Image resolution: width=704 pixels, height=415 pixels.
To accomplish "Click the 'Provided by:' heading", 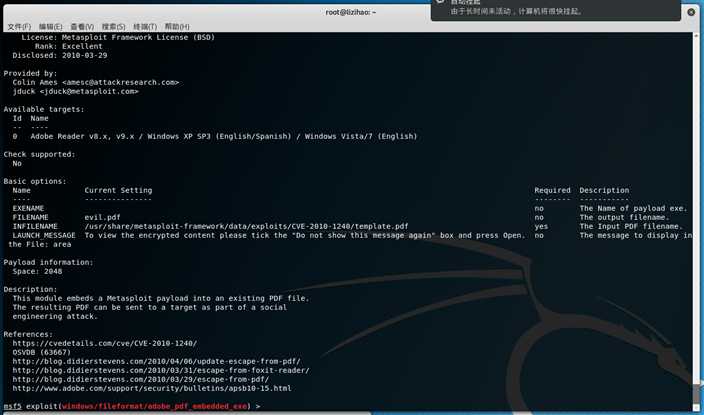I will click(x=31, y=73).
